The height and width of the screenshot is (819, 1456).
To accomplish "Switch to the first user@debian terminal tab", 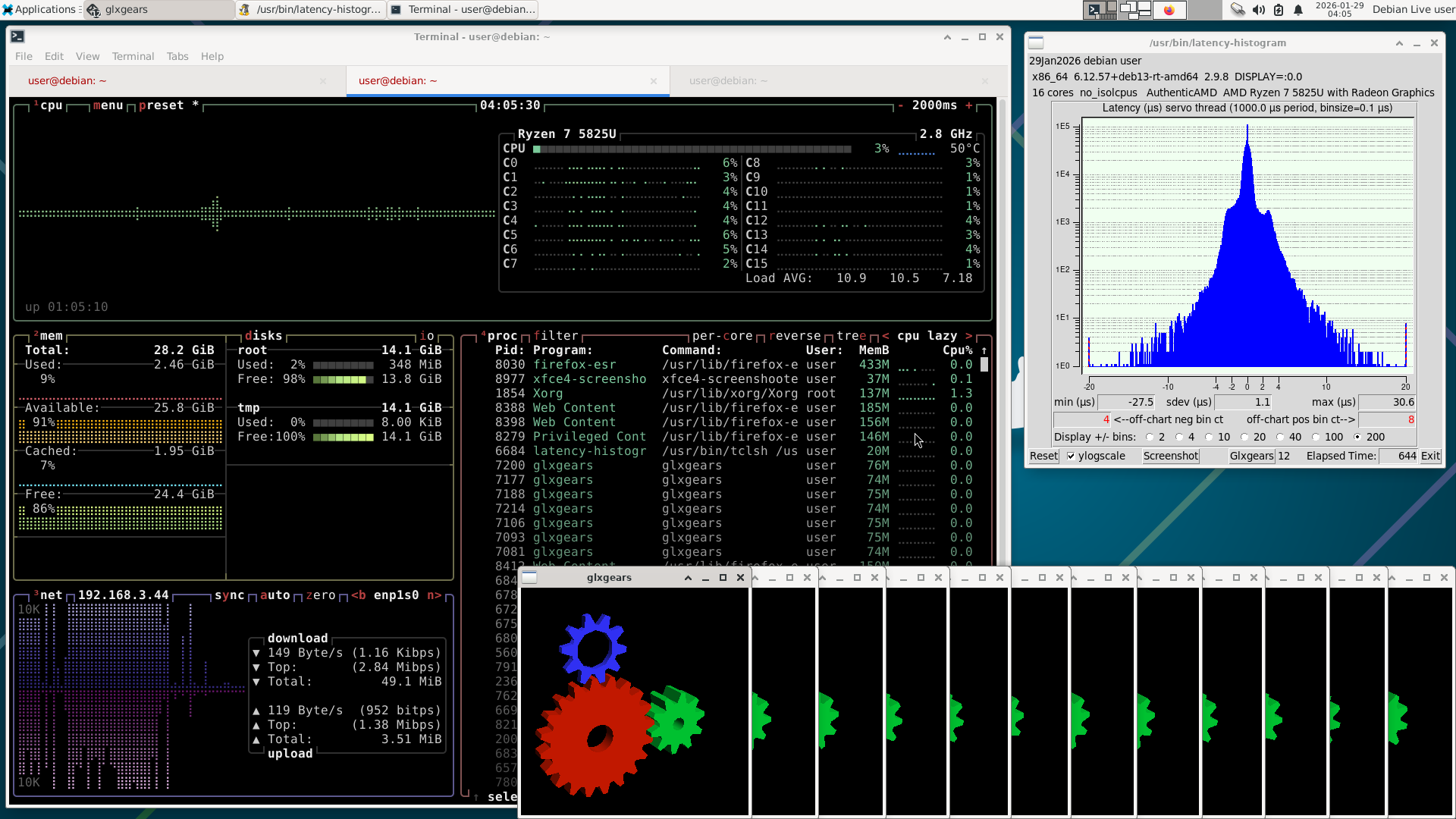I will coord(67,80).
